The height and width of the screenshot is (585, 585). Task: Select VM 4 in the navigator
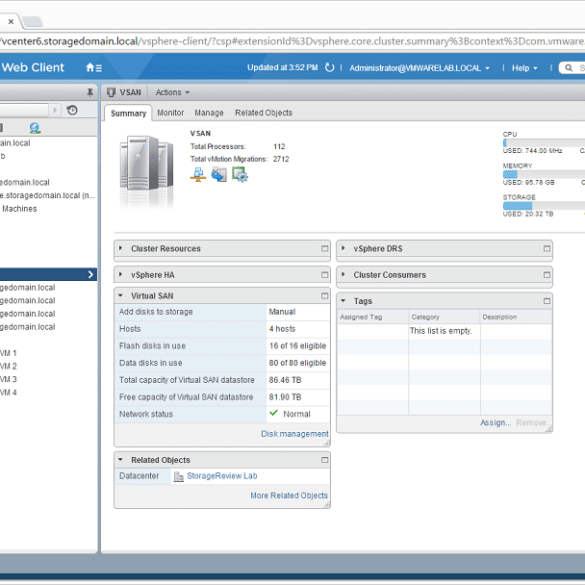click(x=8, y=392)
